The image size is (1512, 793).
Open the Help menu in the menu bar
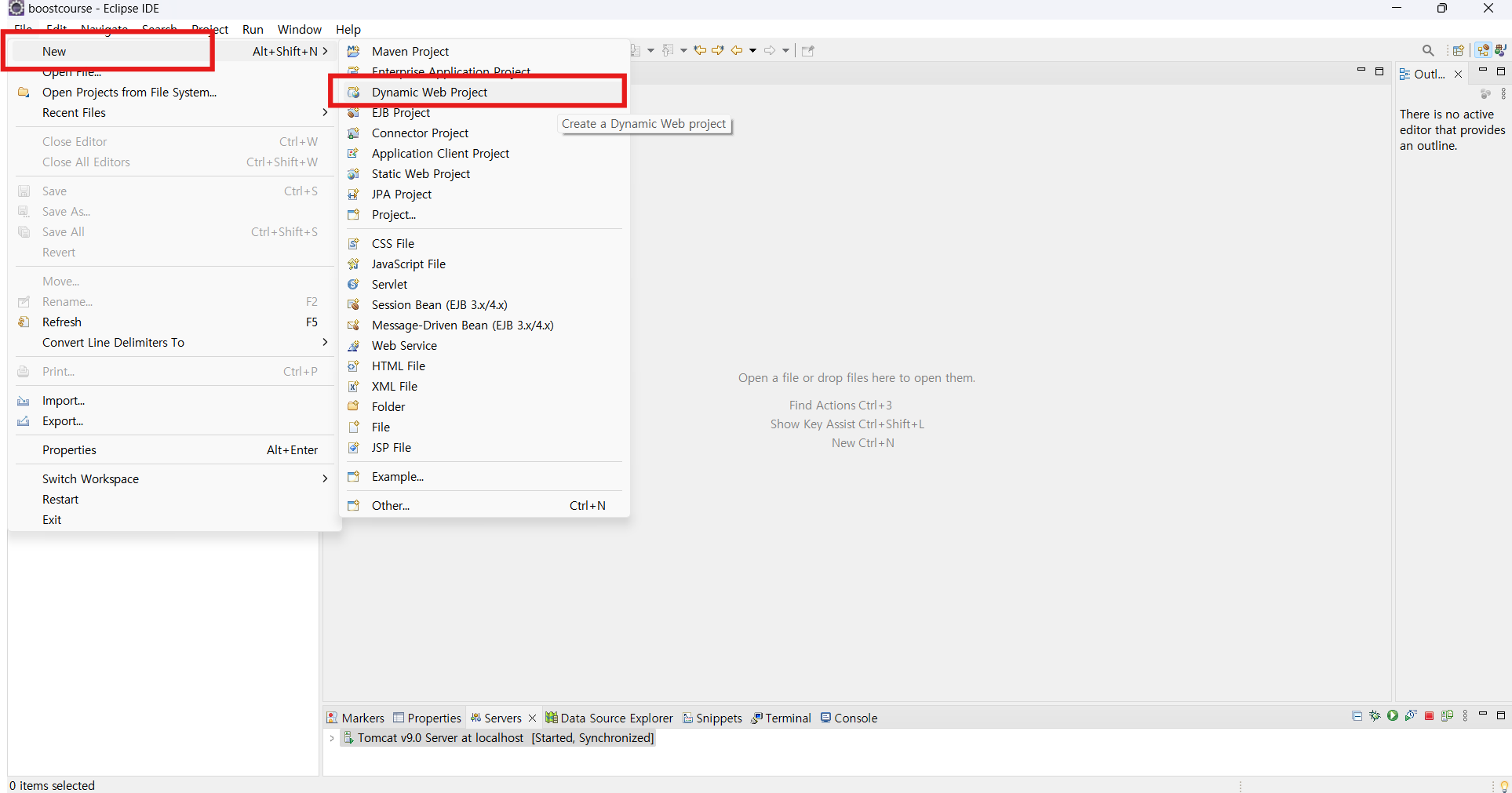tap(348, 29)
